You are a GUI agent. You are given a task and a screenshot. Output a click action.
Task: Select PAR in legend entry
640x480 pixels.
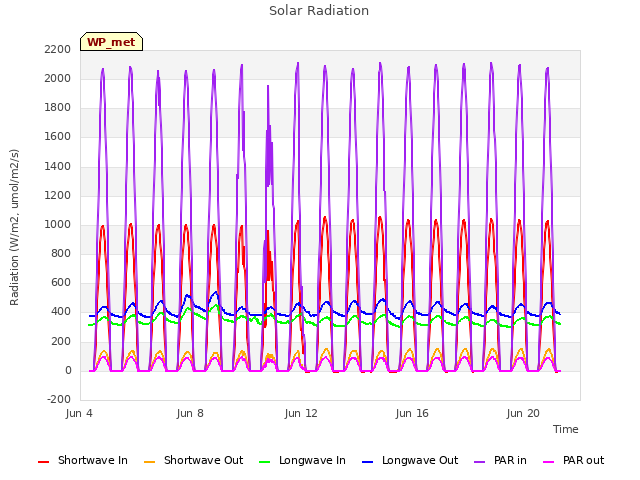pyautogui.click(x=500, y=460)
